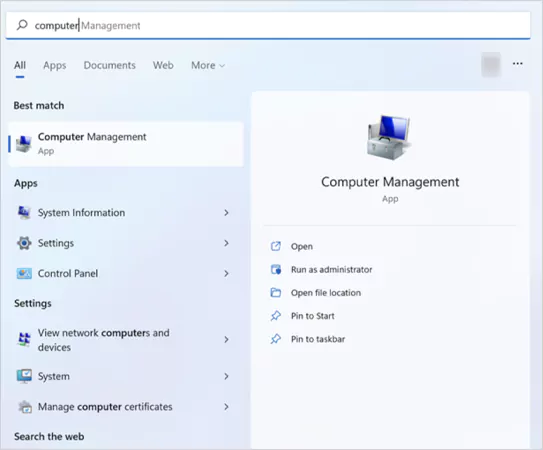This screenshot has height=450, width=543.
Task: Expand Settings result chevron
Action: tap(226, 243)
